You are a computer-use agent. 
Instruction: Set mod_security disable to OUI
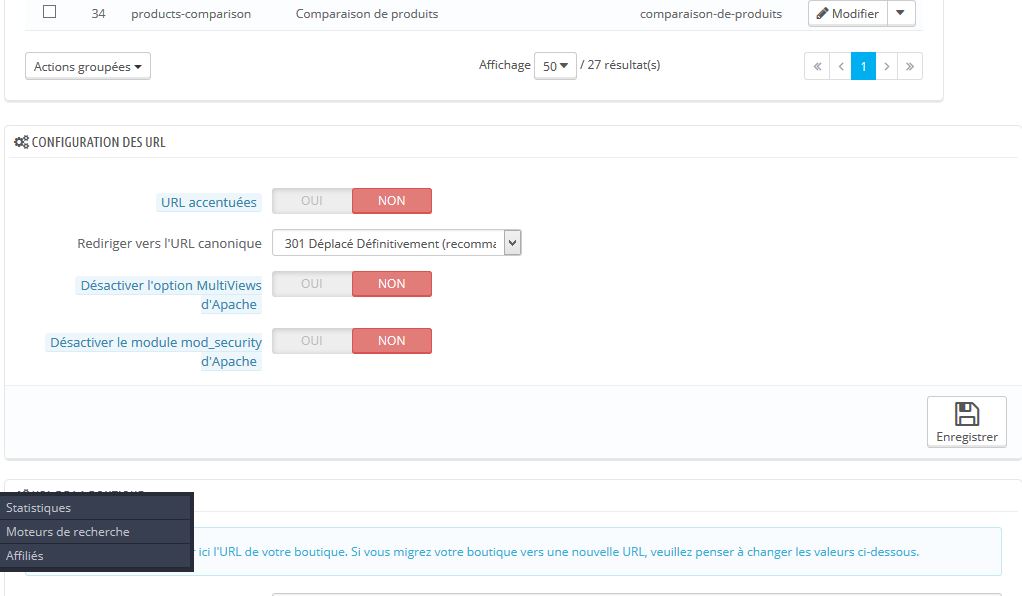pos(312,341)
